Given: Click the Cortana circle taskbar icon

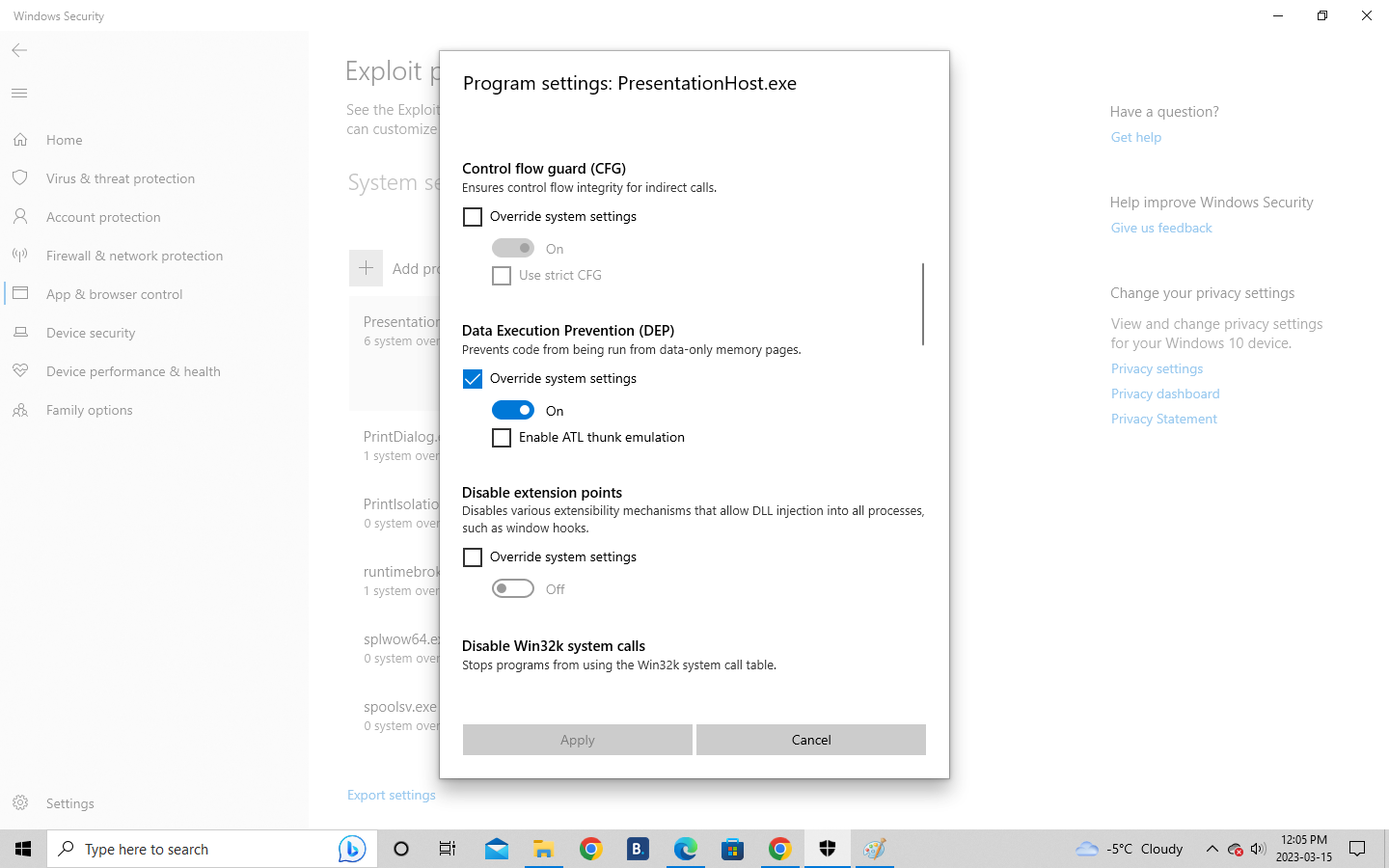Looking at the screenshot, I should pyautogui.click(x=401, y=849).
